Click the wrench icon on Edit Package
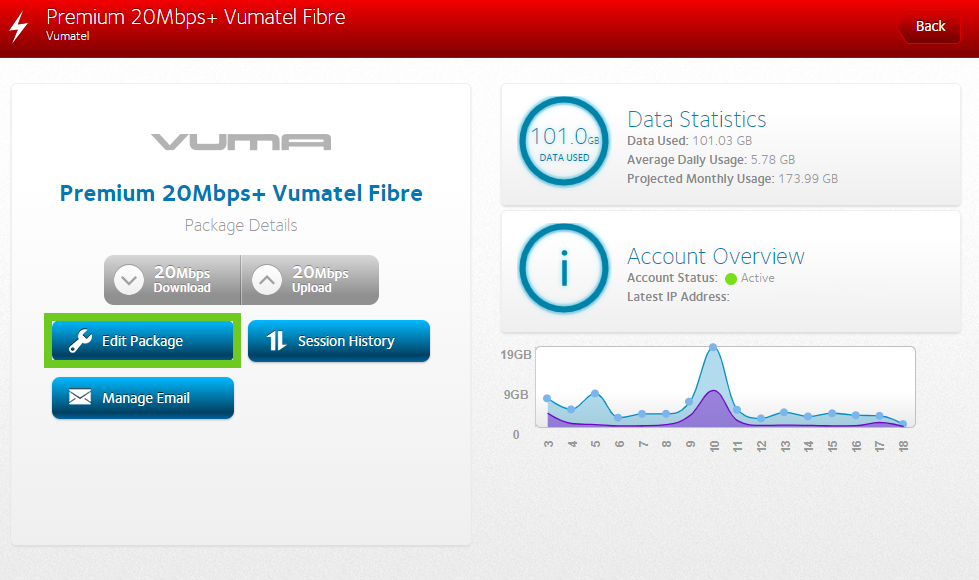This screenshot has height=580, width=979. tap(80, 341)
